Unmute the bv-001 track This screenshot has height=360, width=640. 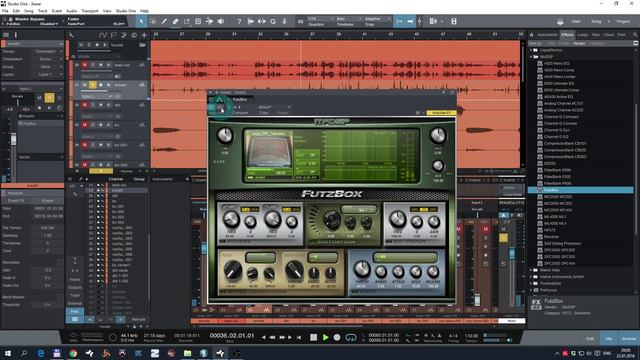point(84,145)
